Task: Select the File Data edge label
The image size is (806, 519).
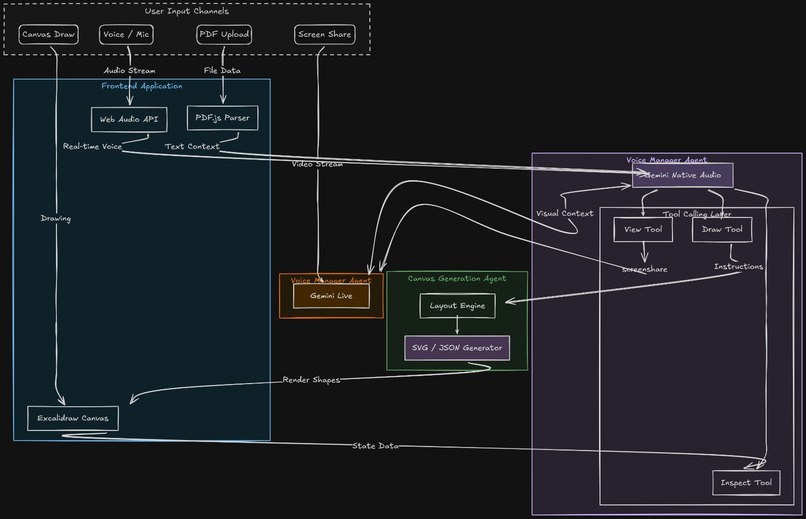Action: 222,70
